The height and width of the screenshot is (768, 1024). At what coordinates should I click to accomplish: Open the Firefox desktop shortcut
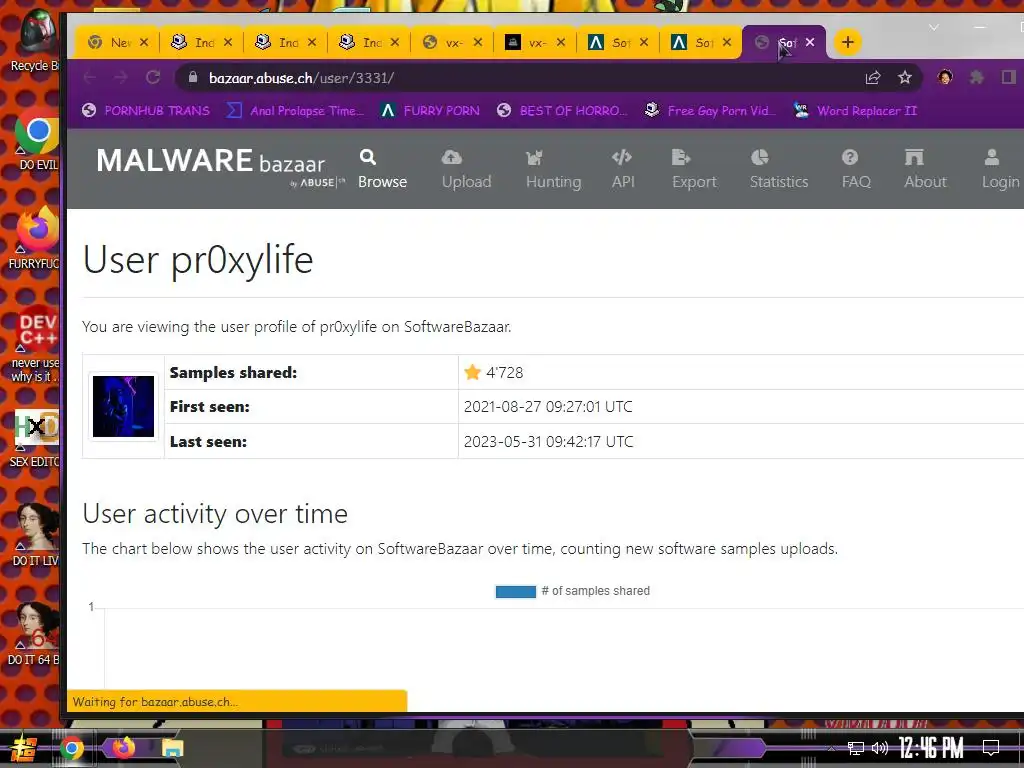[x=35, y=239]
